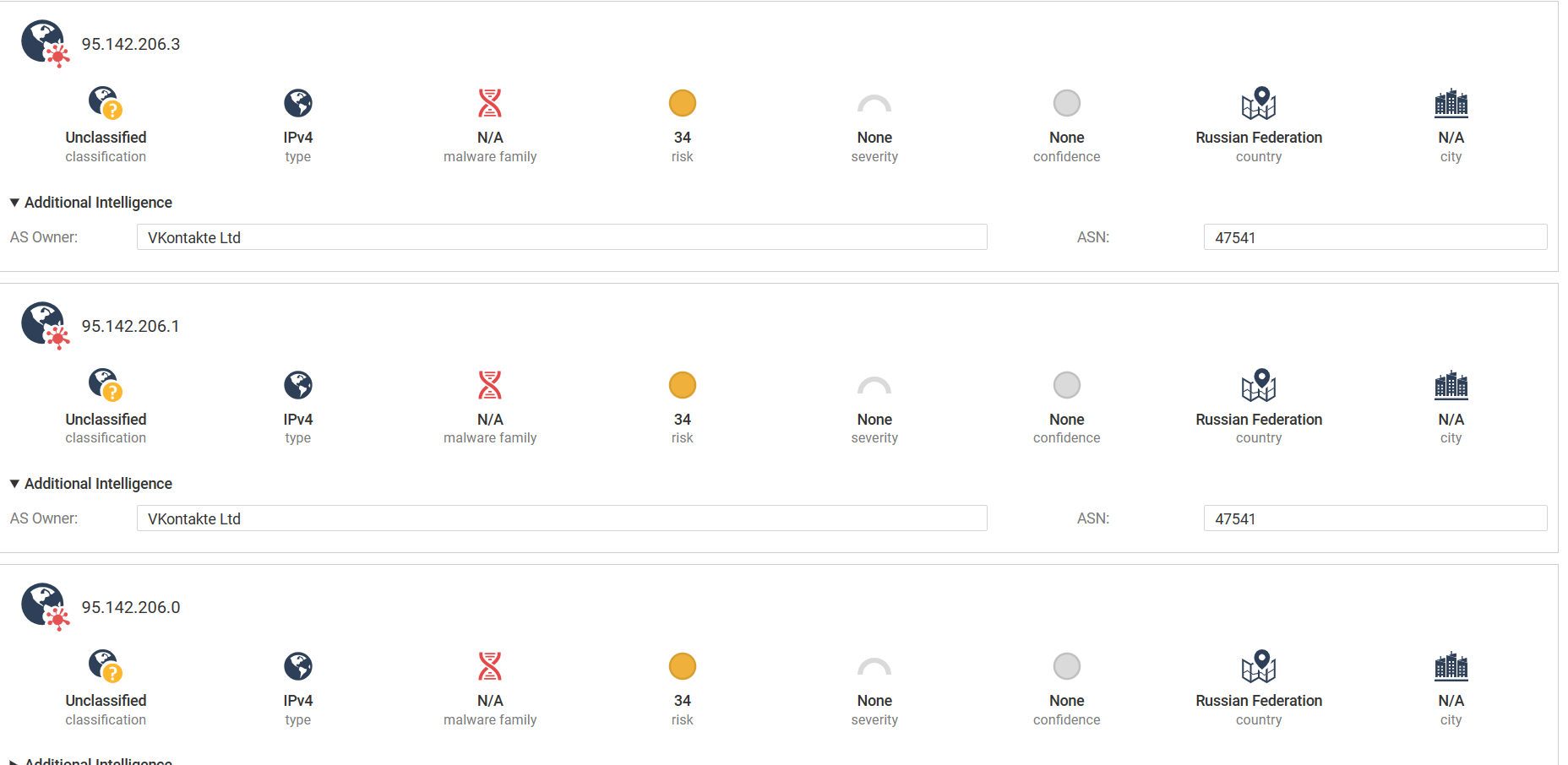Click the country map icon for 95.142.206.3
The image size is (1568, 765).
tap(1259, 103)
